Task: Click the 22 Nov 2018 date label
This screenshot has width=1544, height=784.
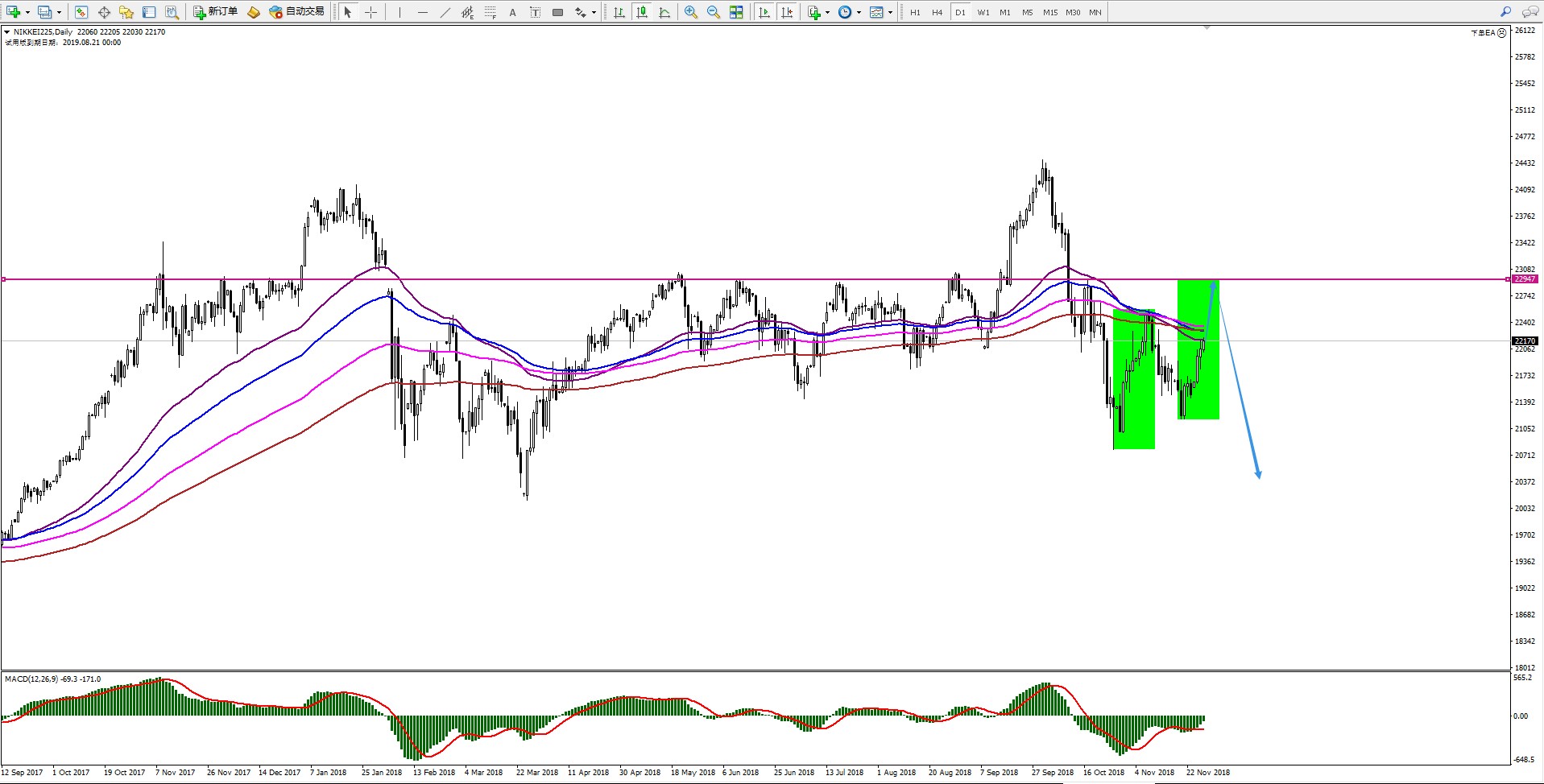Action: [x=1207, y=773]
